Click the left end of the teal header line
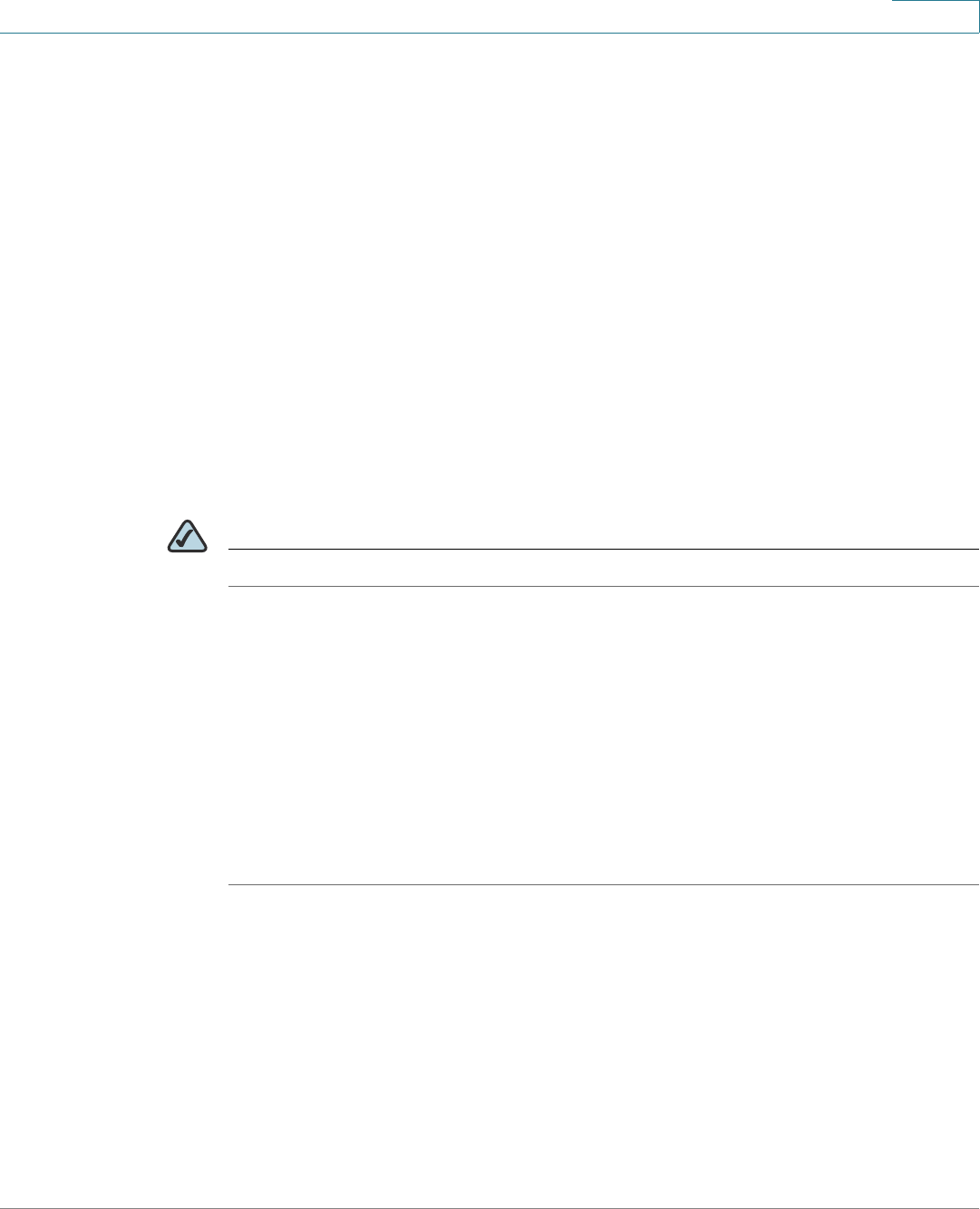Image resolution: width=980 pixels, height=1209 pixels. [7, 33]
